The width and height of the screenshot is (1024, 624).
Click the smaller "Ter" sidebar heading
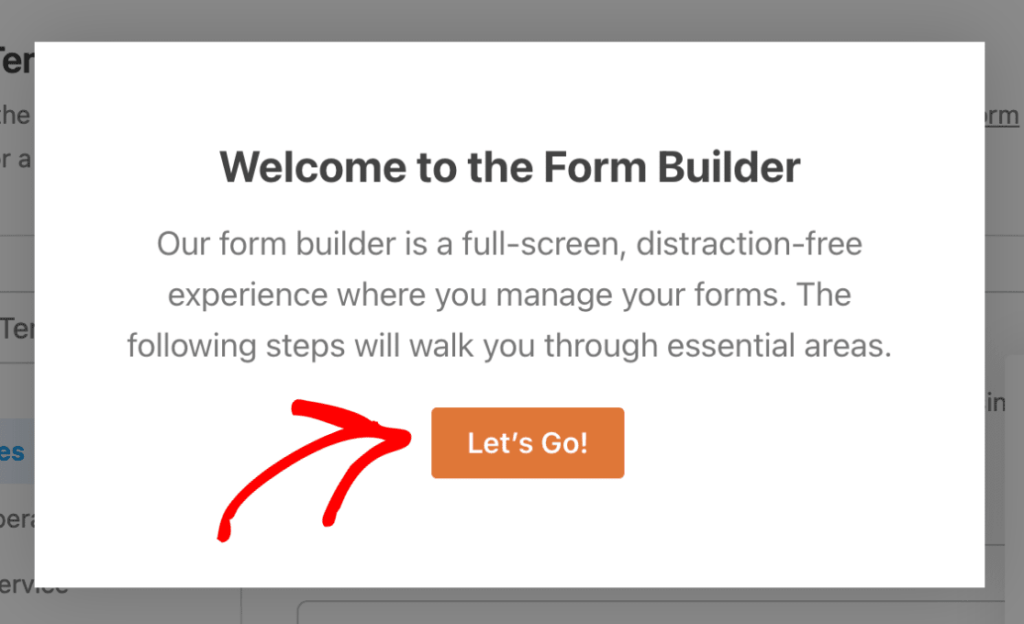pos(16,328)
